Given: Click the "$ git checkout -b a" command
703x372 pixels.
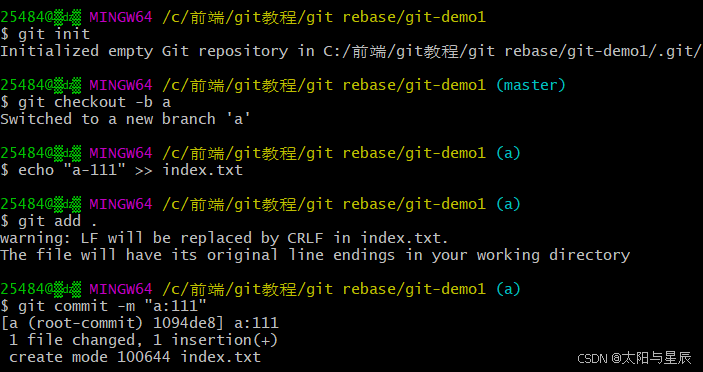Looking at the screenshot, I should pos(86,102).
